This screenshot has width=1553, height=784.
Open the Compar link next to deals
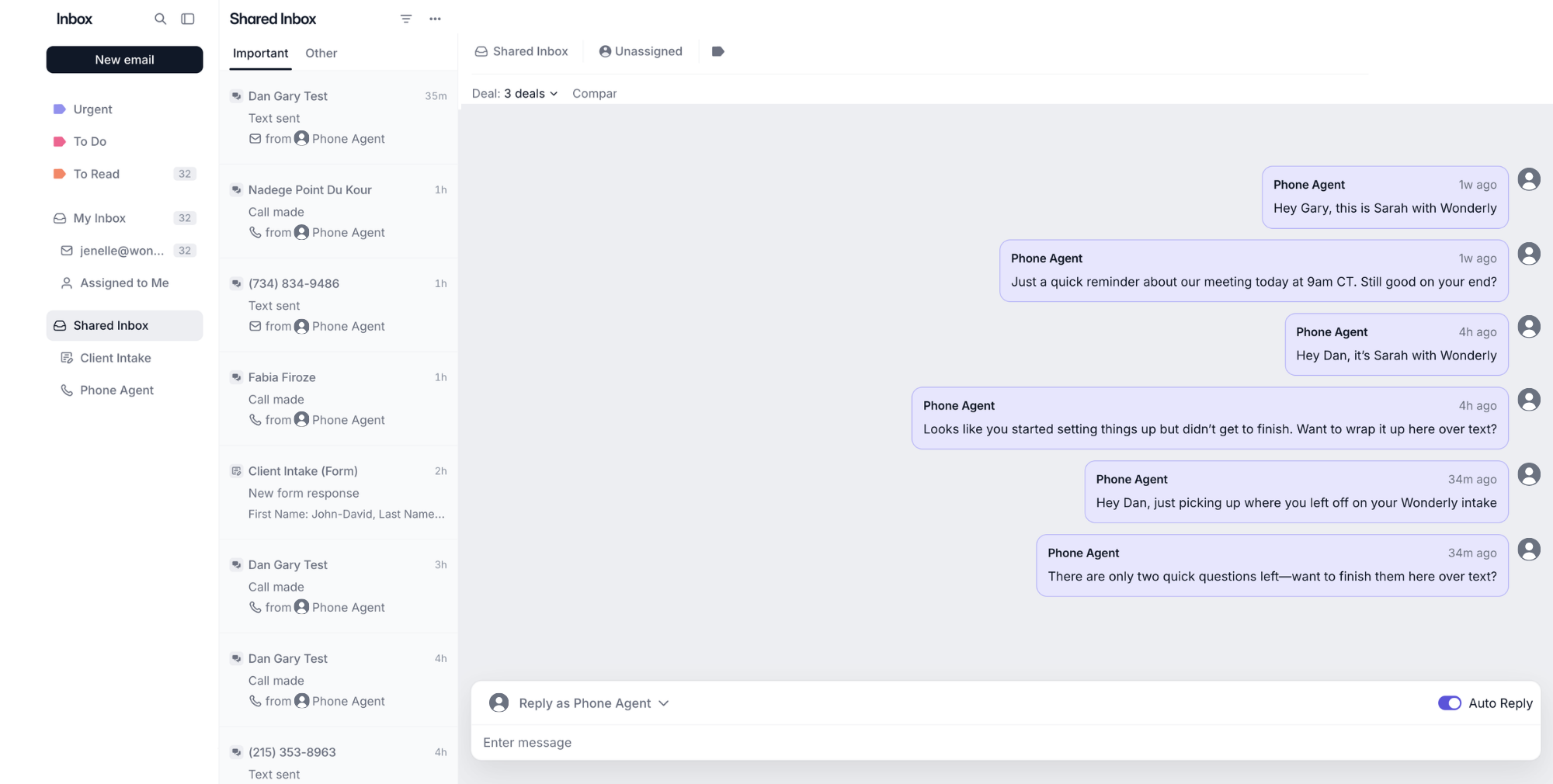point(595,93)
